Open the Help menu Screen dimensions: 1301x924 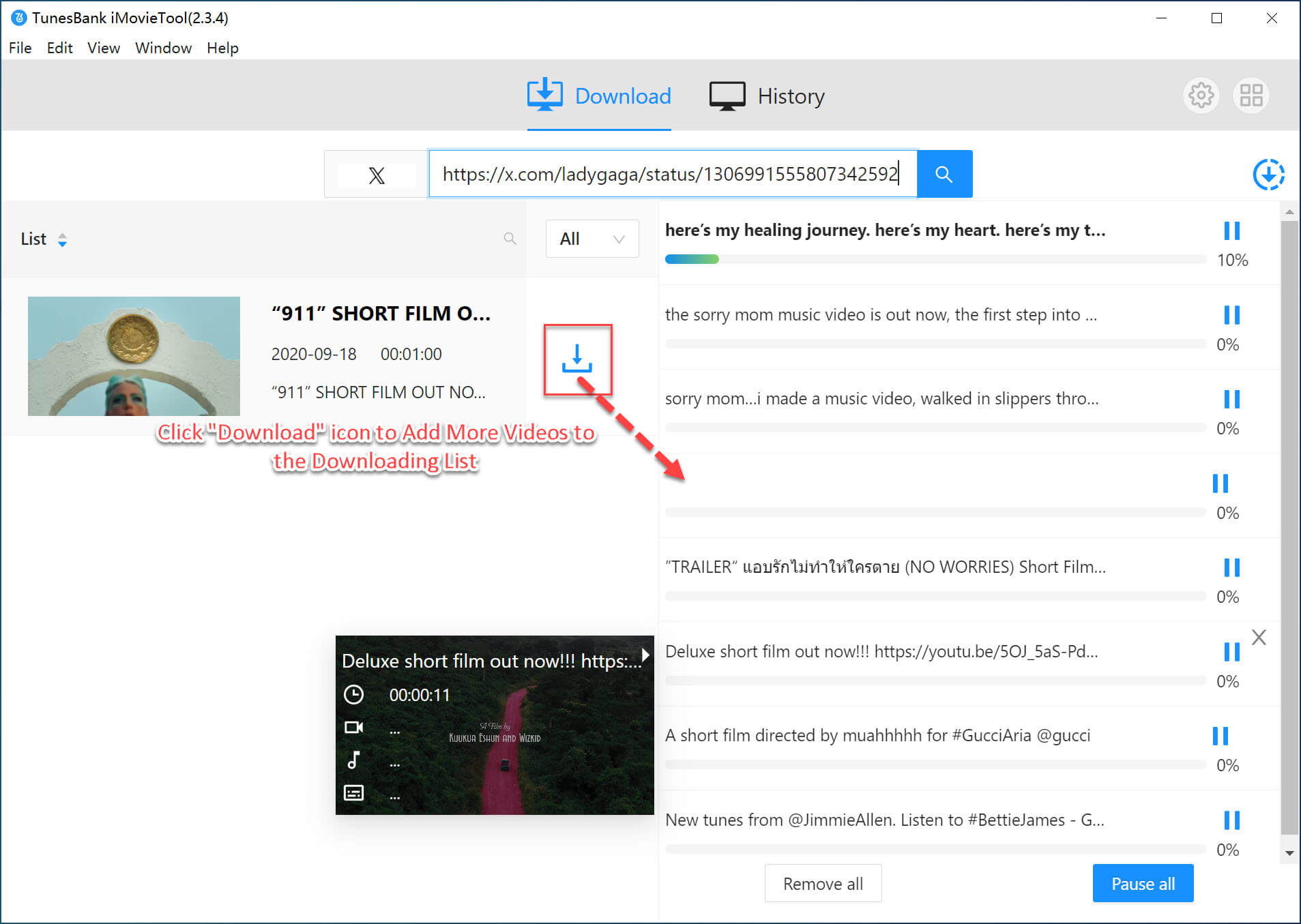pyautogui.click(x=222, y=48)
